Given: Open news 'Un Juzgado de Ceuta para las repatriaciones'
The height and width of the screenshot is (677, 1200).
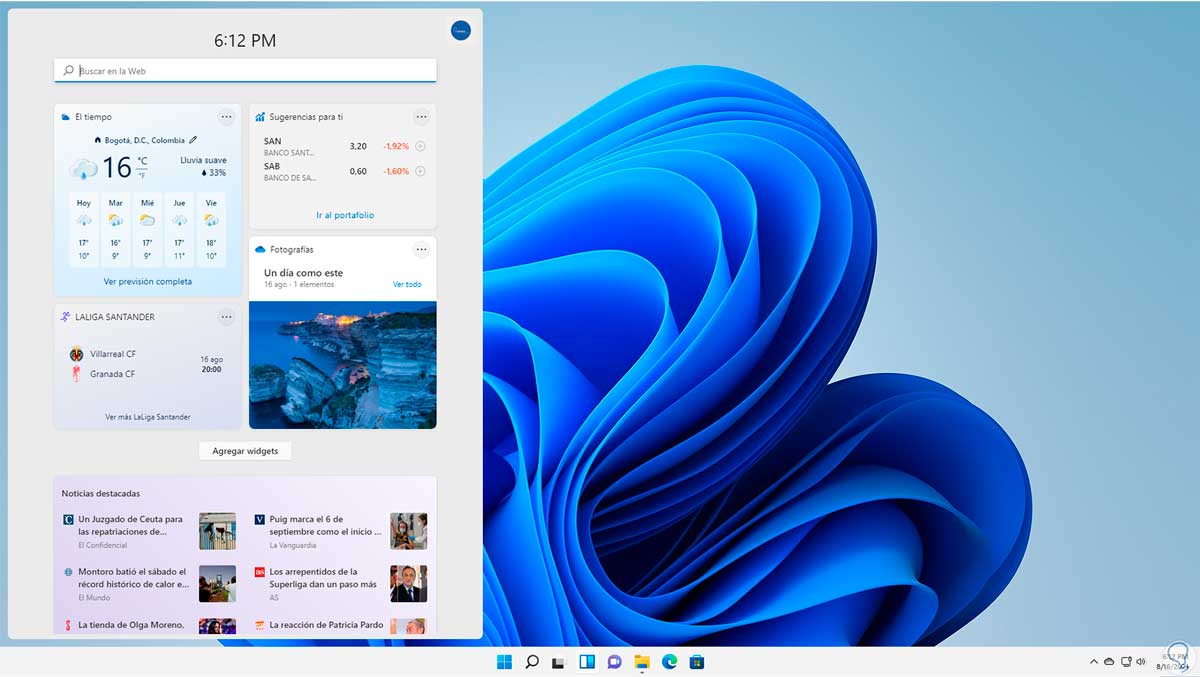Looking at the screenshot, I should pos(130,526).
